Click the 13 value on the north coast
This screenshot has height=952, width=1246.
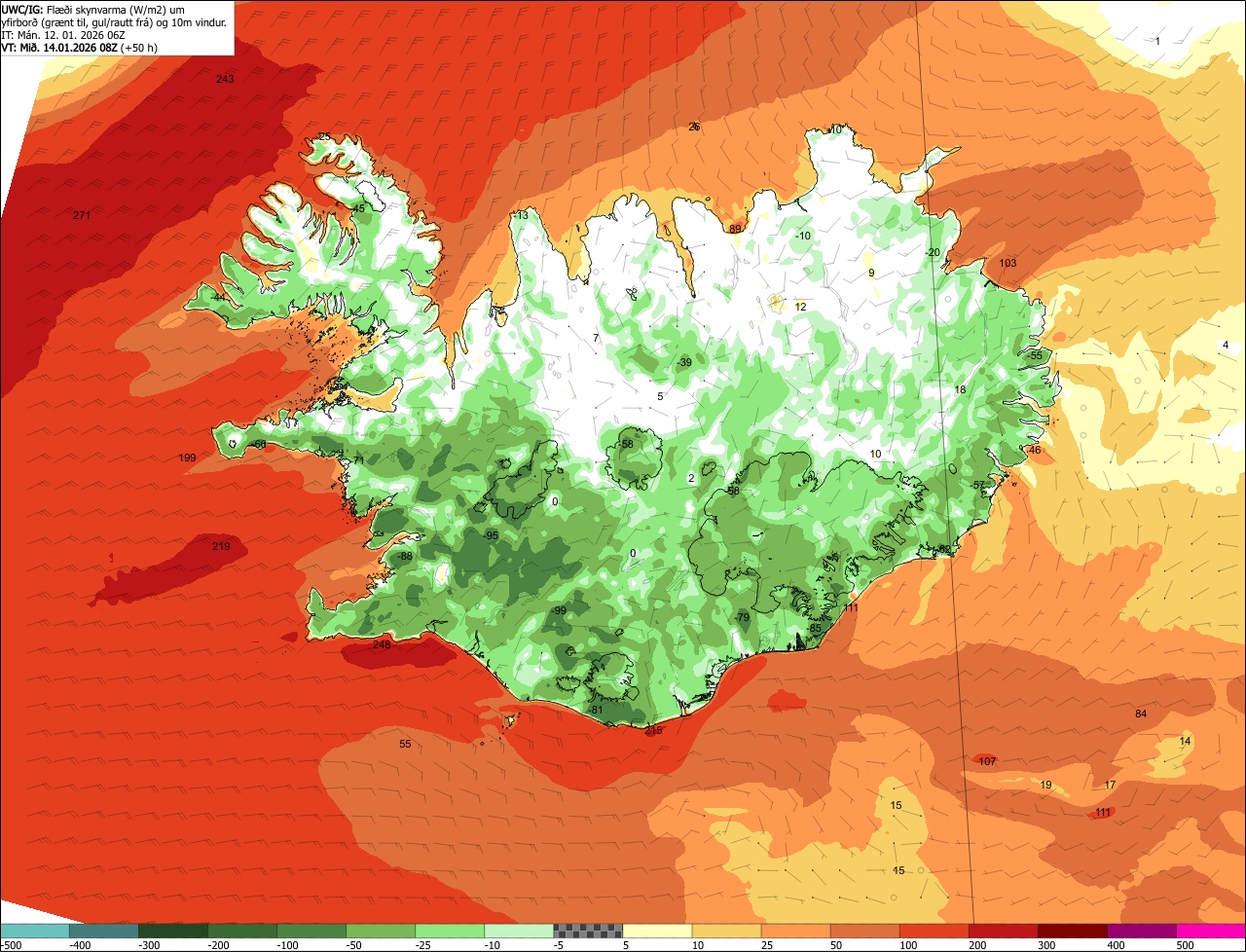[523, 215]
